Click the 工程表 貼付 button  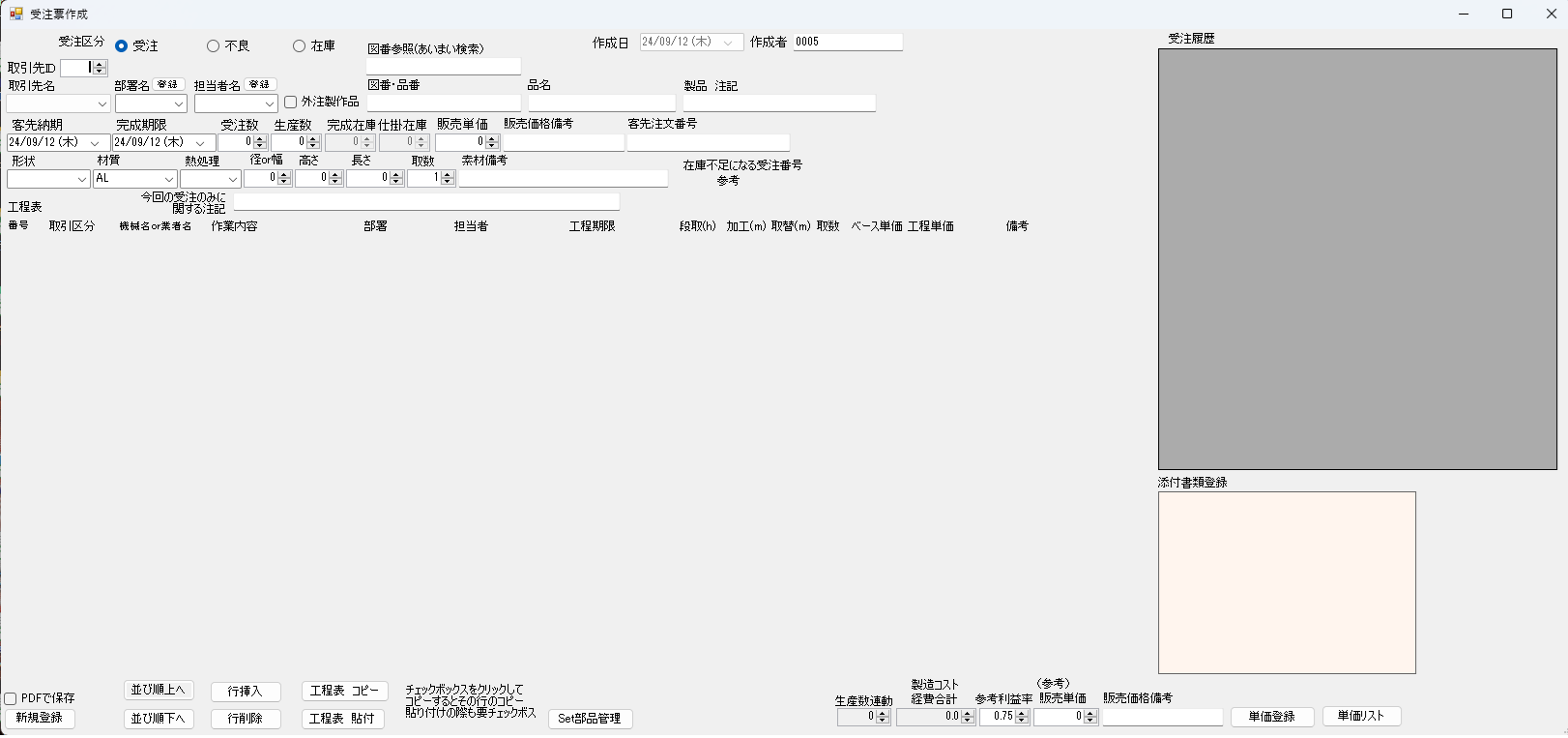coord(342,719)
